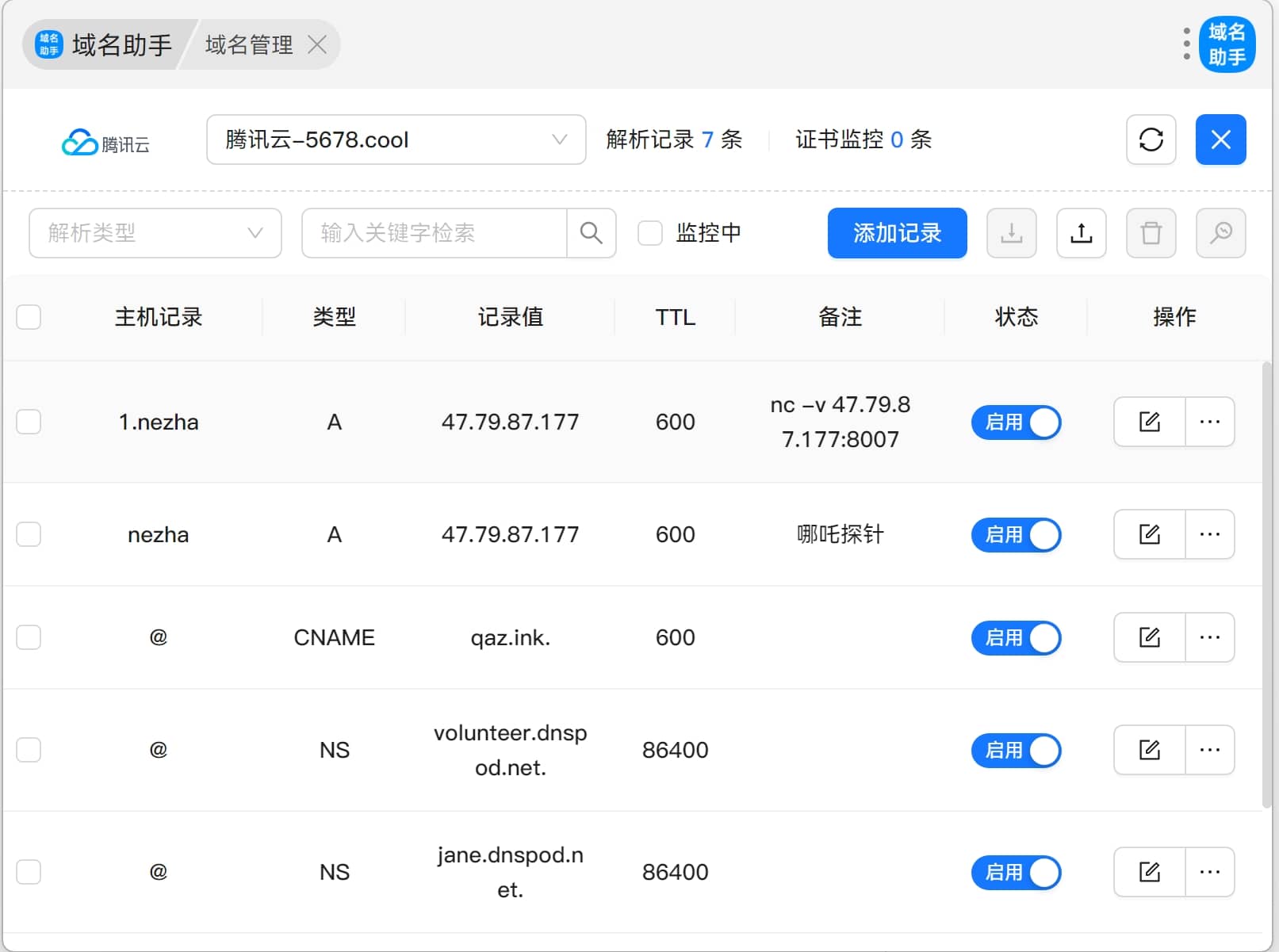
Task: Select the 域名管理 tab
Action: (249, 45)
